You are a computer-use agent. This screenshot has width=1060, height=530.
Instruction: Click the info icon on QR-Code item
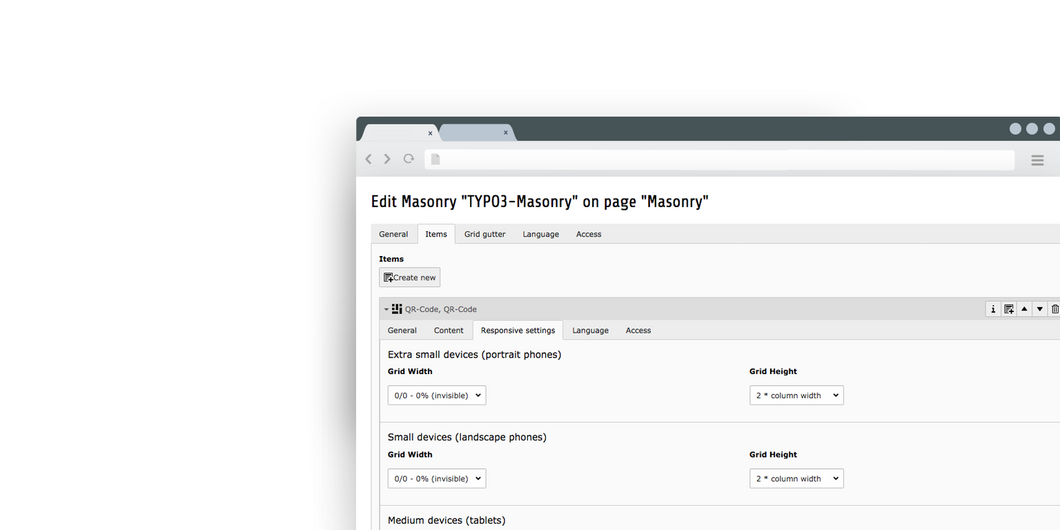click(x=993, y=309)
